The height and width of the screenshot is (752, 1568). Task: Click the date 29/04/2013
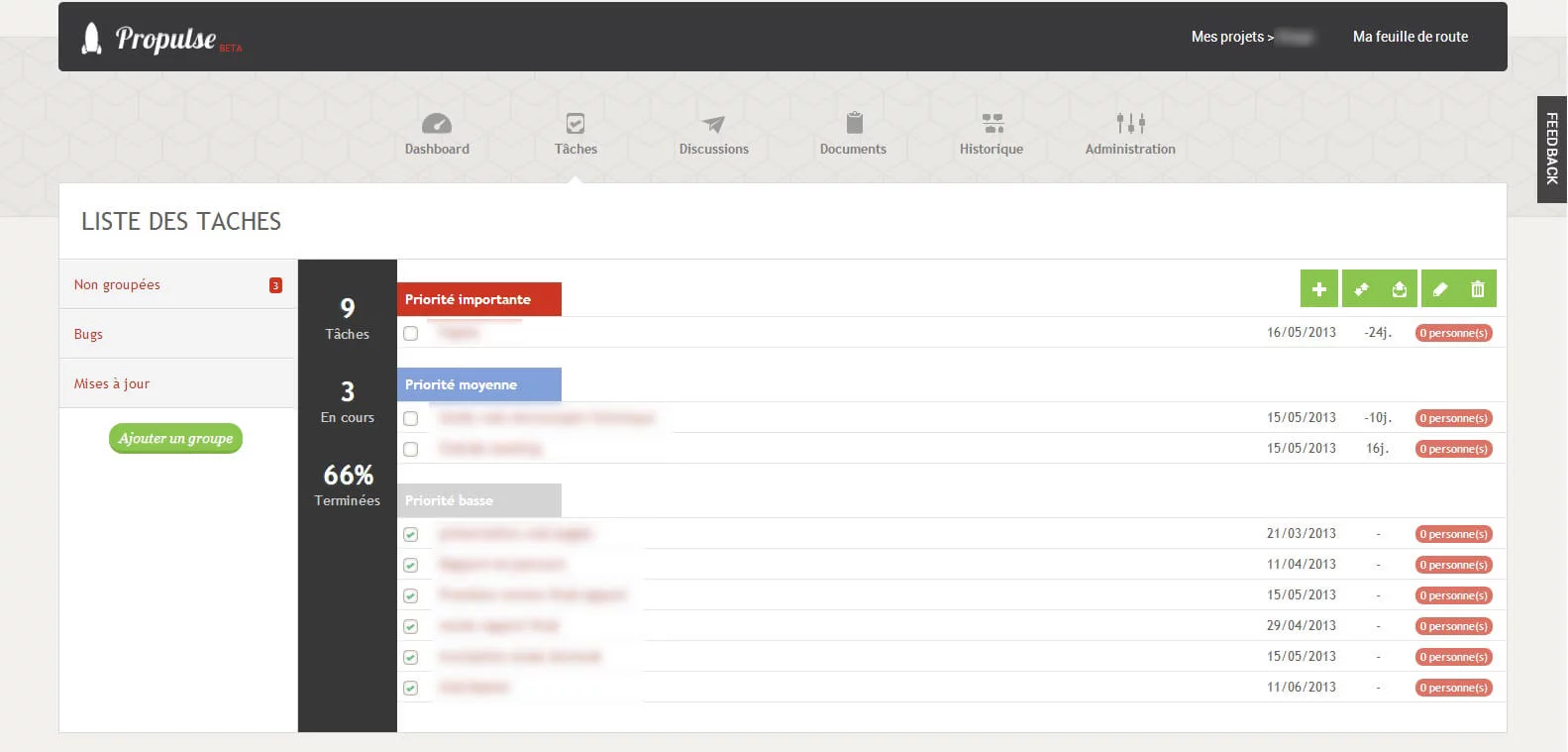tap(1302, 626)
